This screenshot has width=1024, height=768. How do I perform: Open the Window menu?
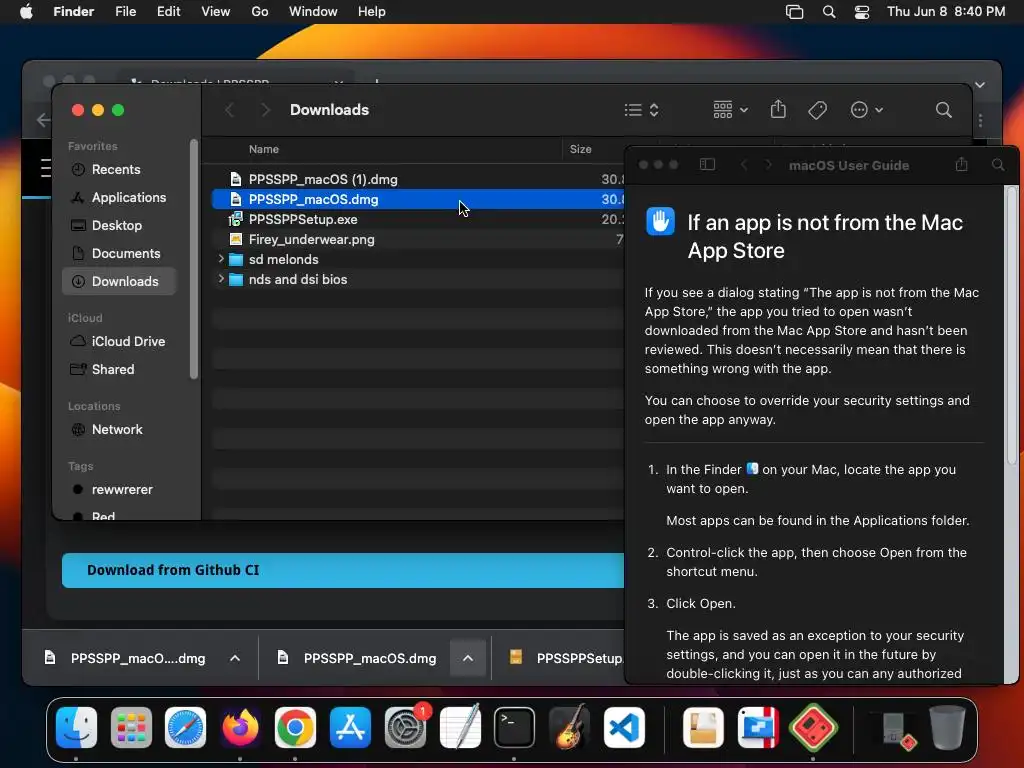313,12
